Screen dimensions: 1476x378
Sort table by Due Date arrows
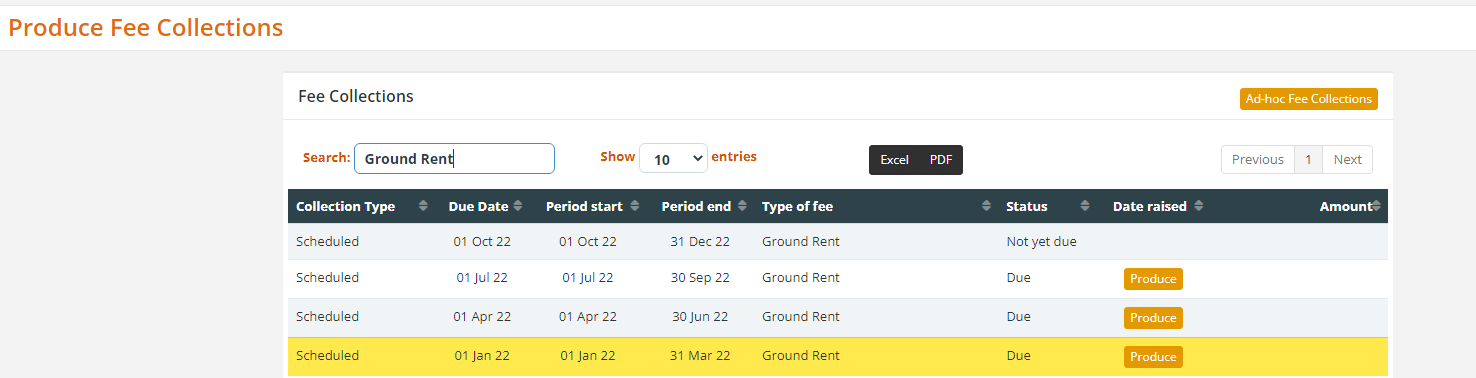[518, 206]
